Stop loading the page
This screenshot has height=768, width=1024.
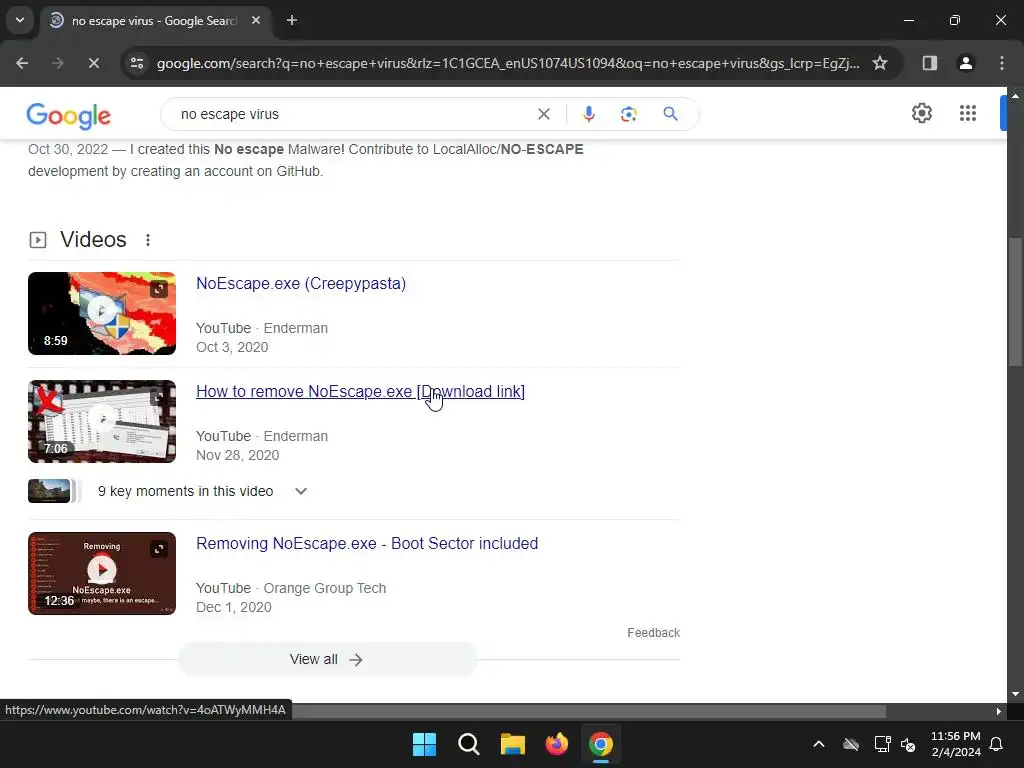(x=93, y=63)
